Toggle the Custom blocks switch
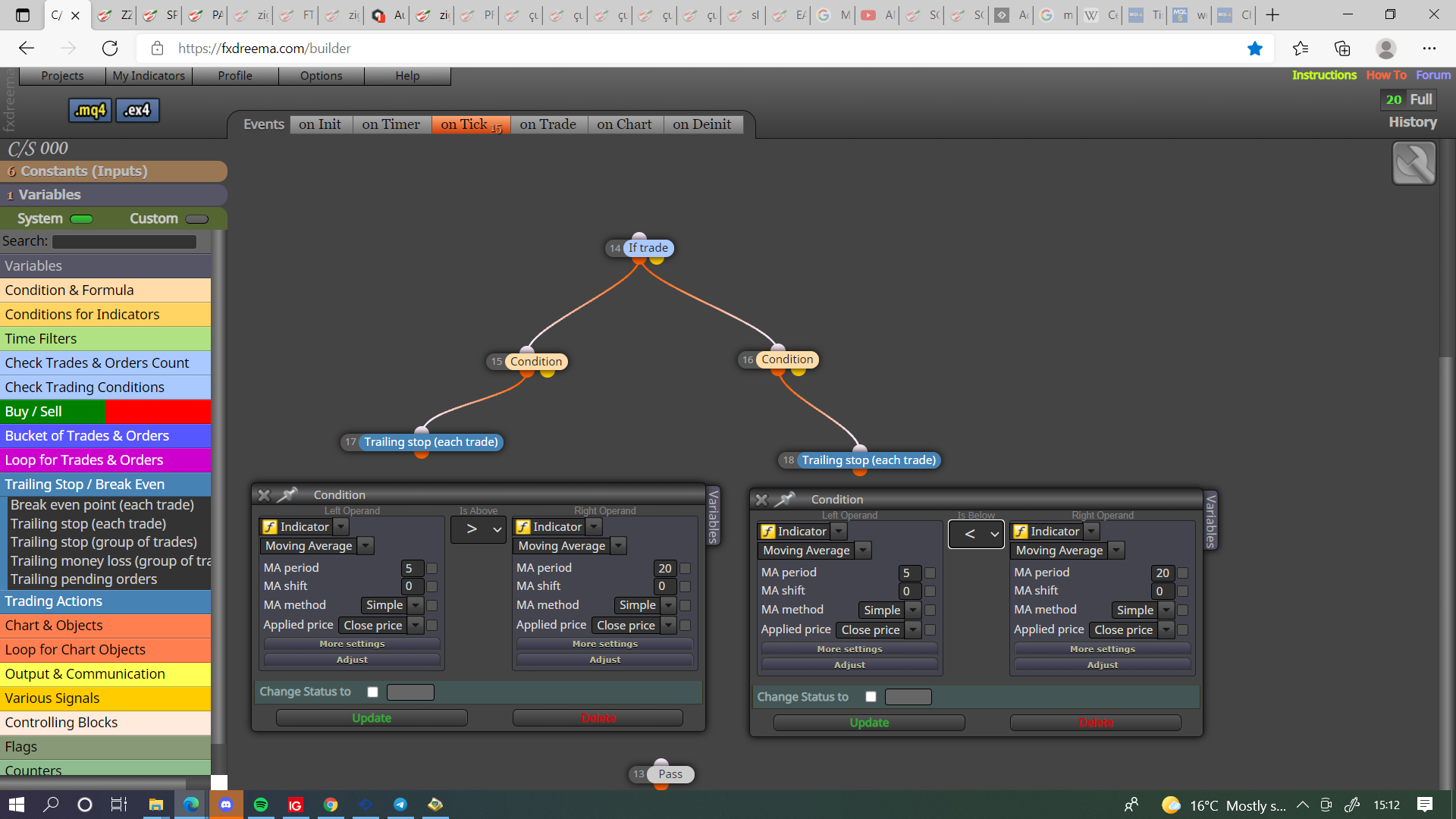1456x819 pixels. point(197,219)
